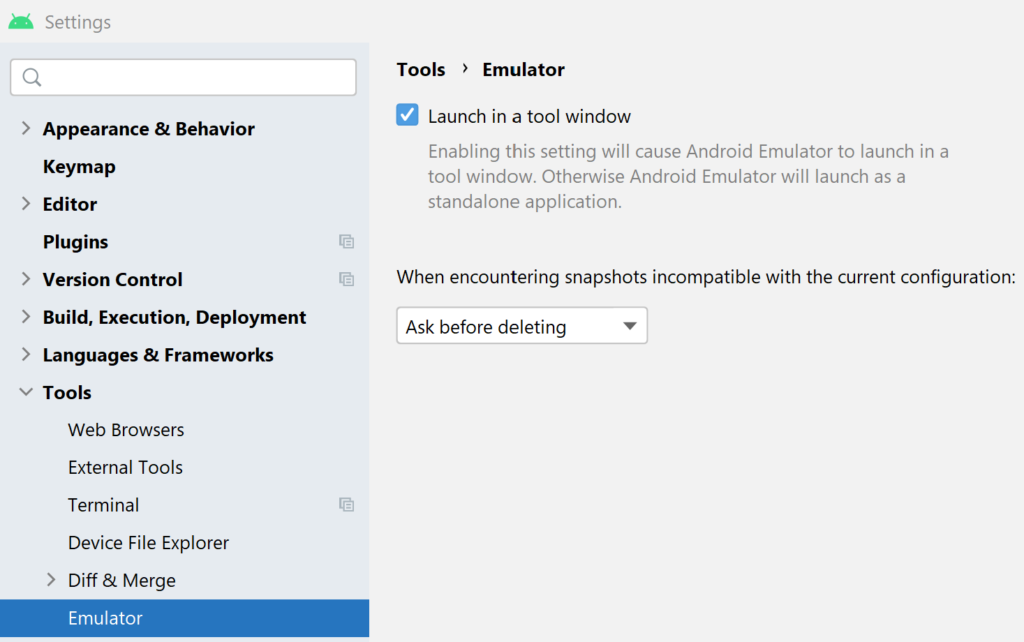Click the Enabling this setting description text
Screen dimensions: 1024x642
pyautogui.click(x=688, y=176)
